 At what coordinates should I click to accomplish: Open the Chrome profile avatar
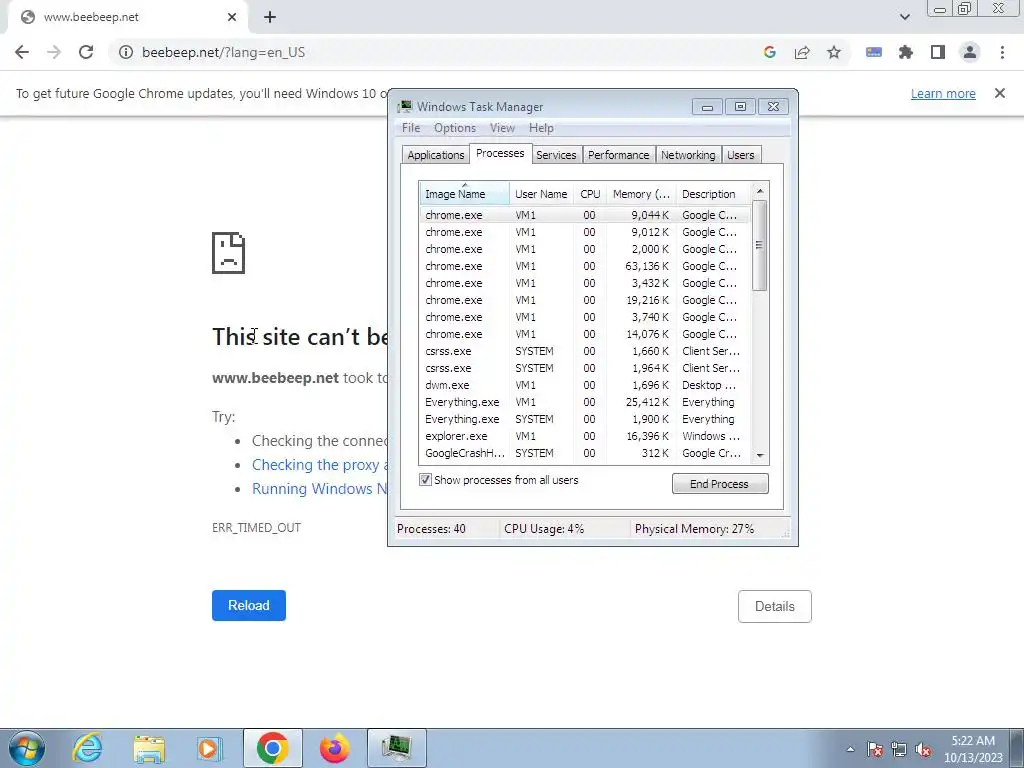pos(970,52)
